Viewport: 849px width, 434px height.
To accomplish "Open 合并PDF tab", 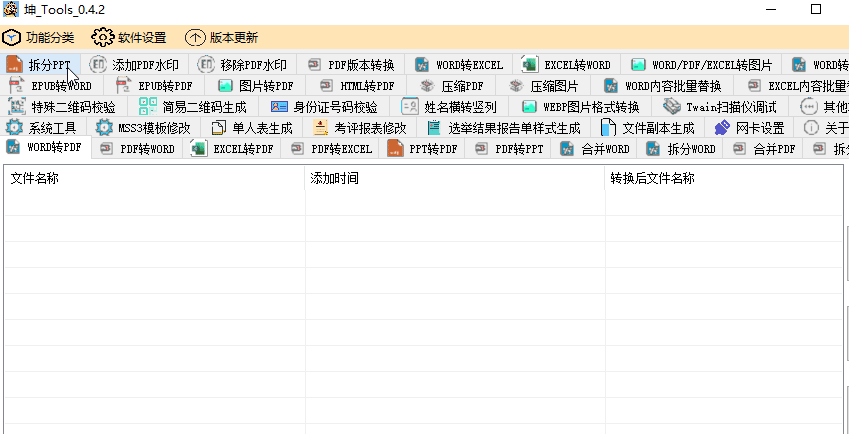I will point(764,148).
